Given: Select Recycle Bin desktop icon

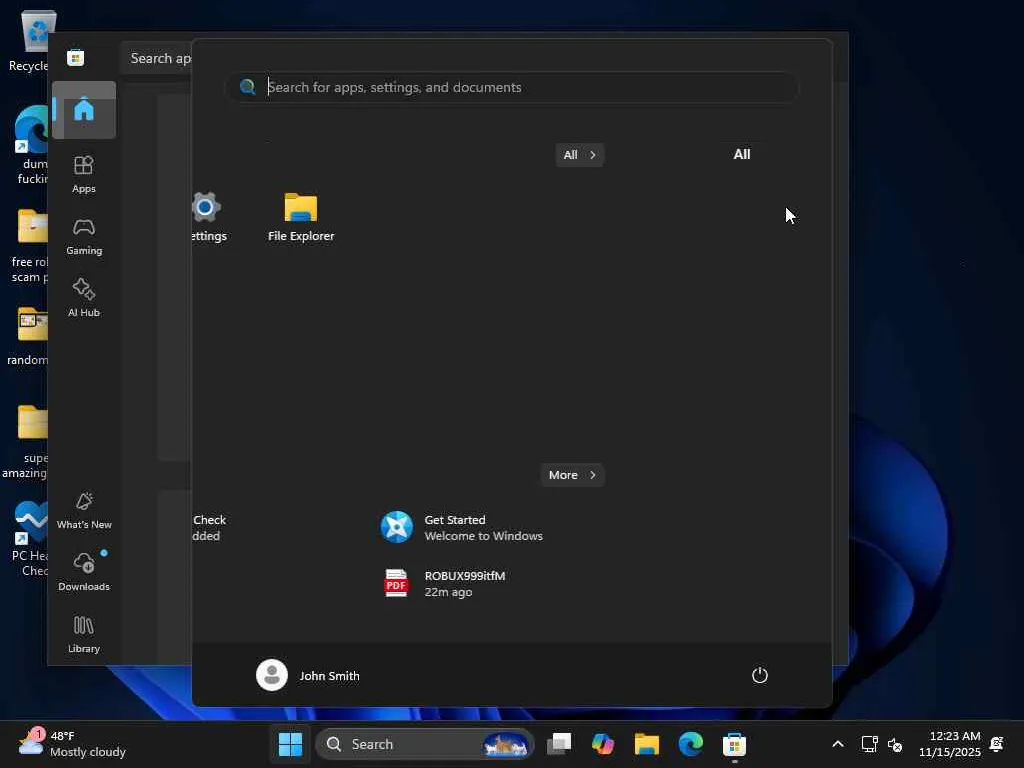Looking at the screenshot, I should (29, 40).
